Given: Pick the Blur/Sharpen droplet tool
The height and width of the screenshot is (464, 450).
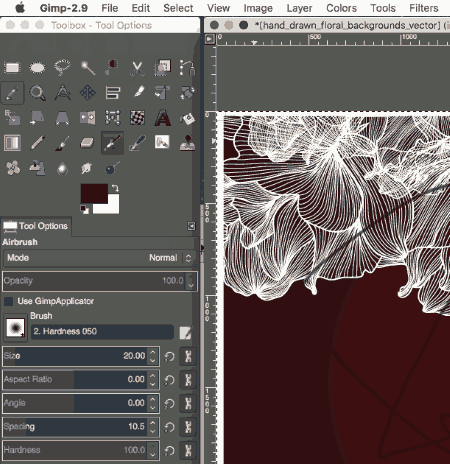Looking at the screenshot, I should 62,168.
